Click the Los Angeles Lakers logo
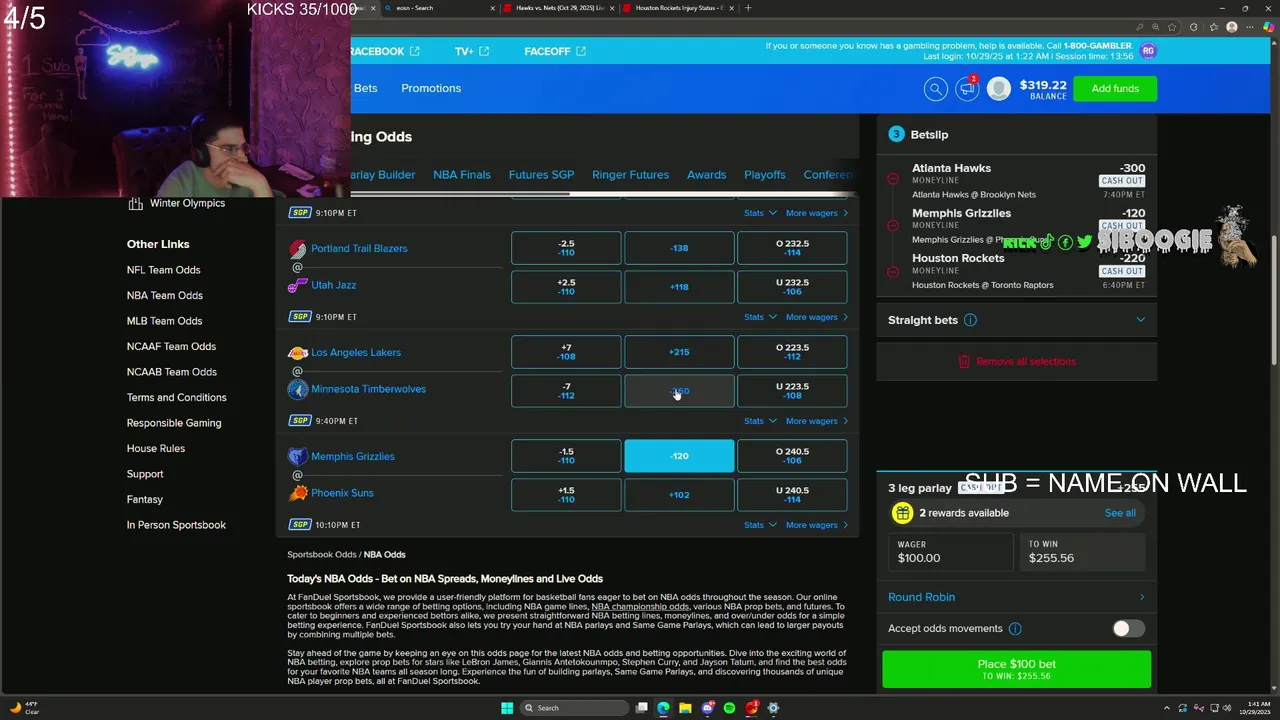Screen dimensions: 1280x720 tap(298, 353)
